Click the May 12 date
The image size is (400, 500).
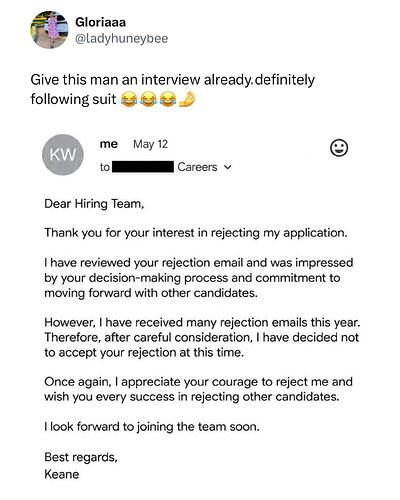coord(150,144)
